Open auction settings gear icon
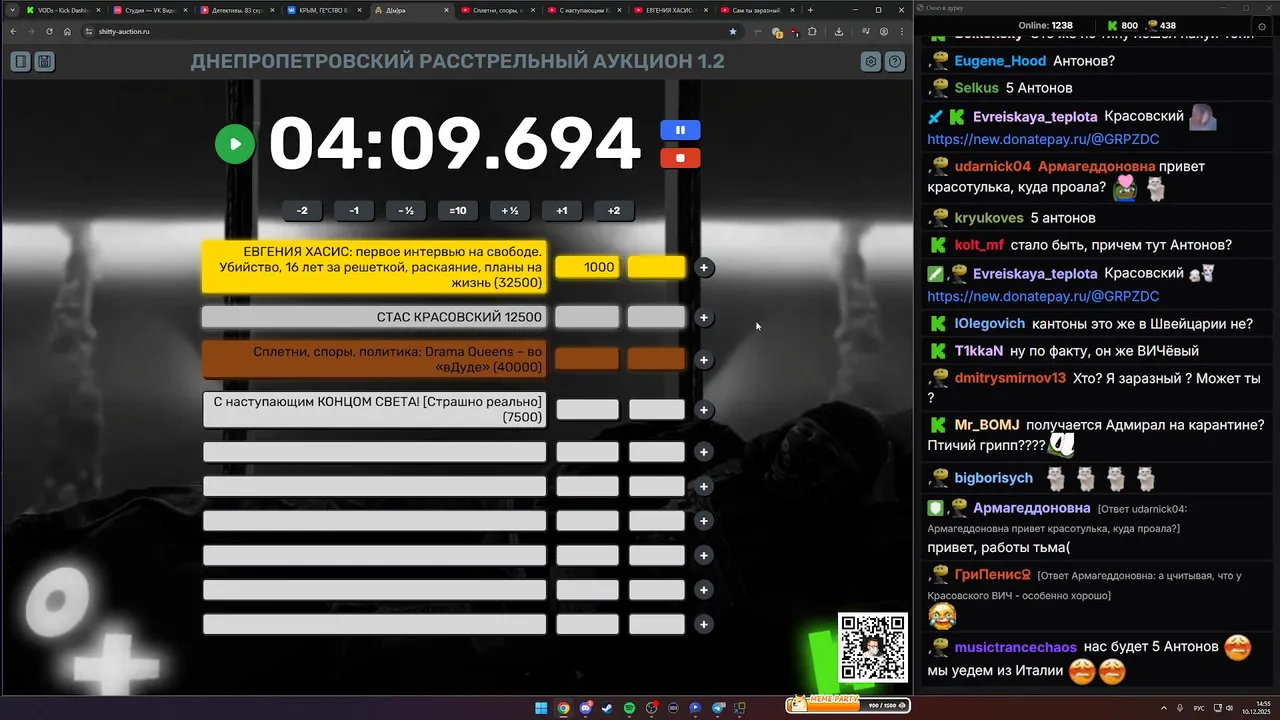This screenshot has width=1280, height=720. click(871, 62)
